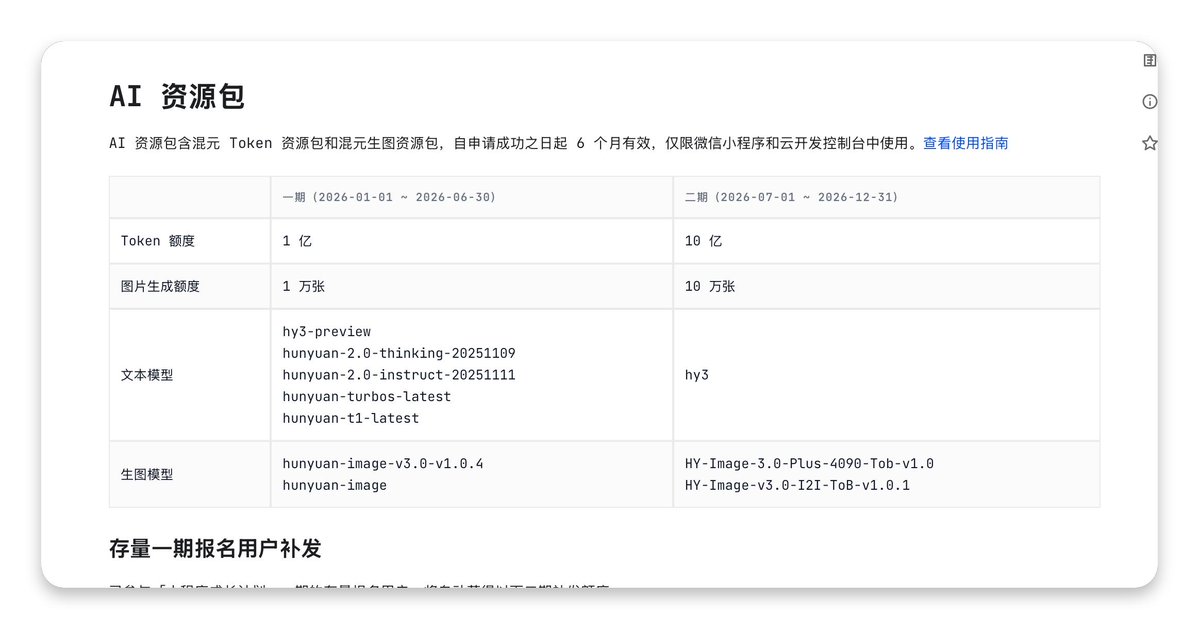
Task: Click hunyuan-2.0-thinking-20251109 model name
Action: 398,353
